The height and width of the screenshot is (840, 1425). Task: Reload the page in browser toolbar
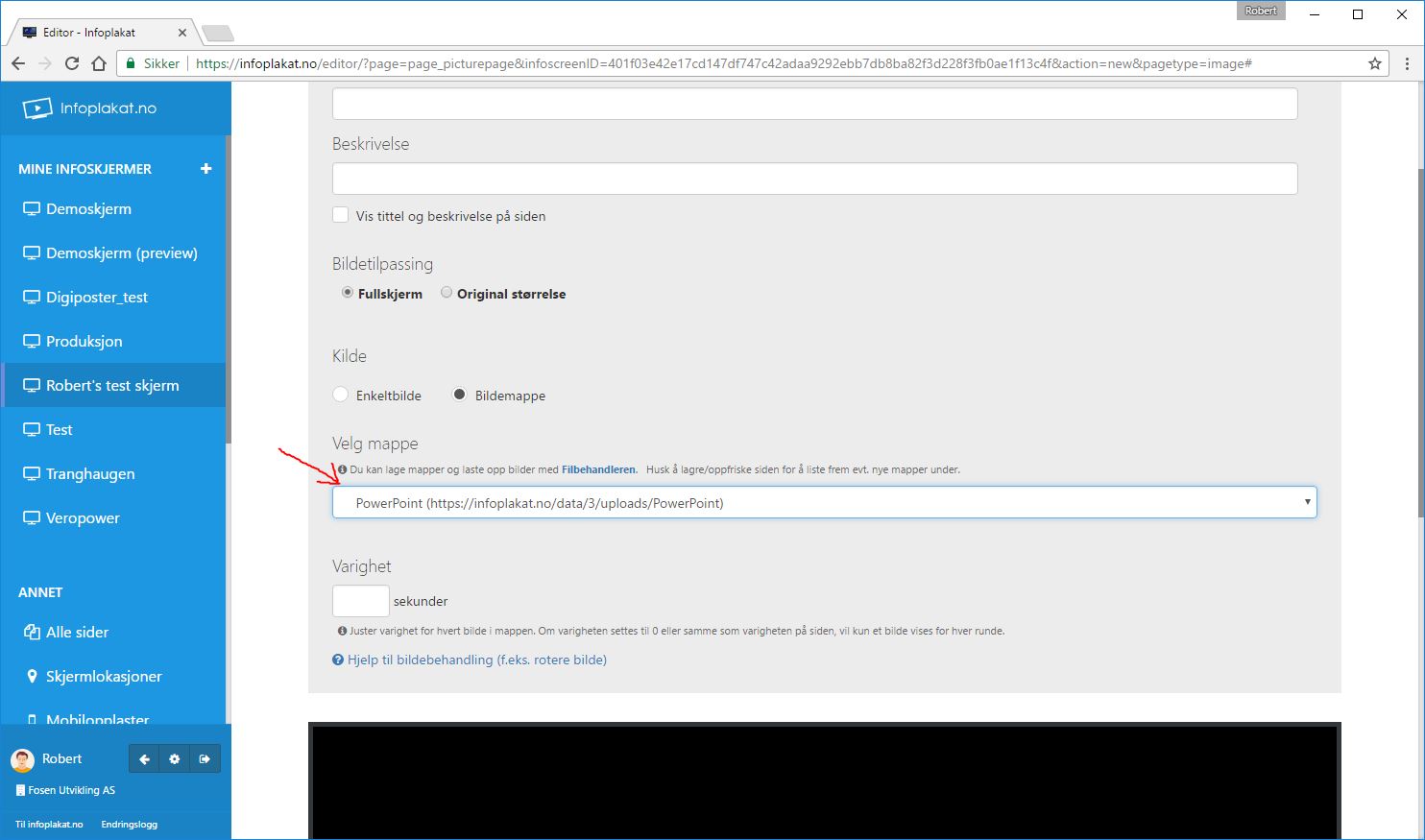coord(71,63)
